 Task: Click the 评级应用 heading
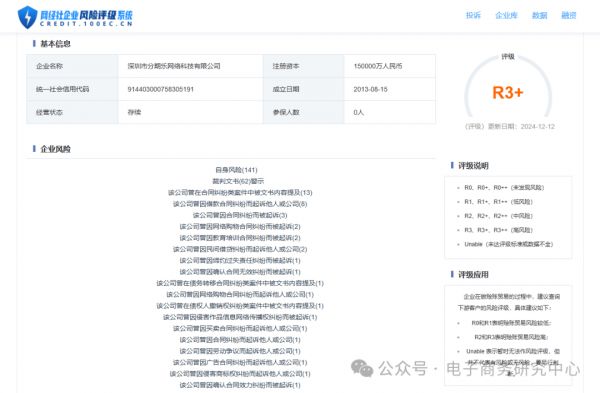click(x=473, y=275)
